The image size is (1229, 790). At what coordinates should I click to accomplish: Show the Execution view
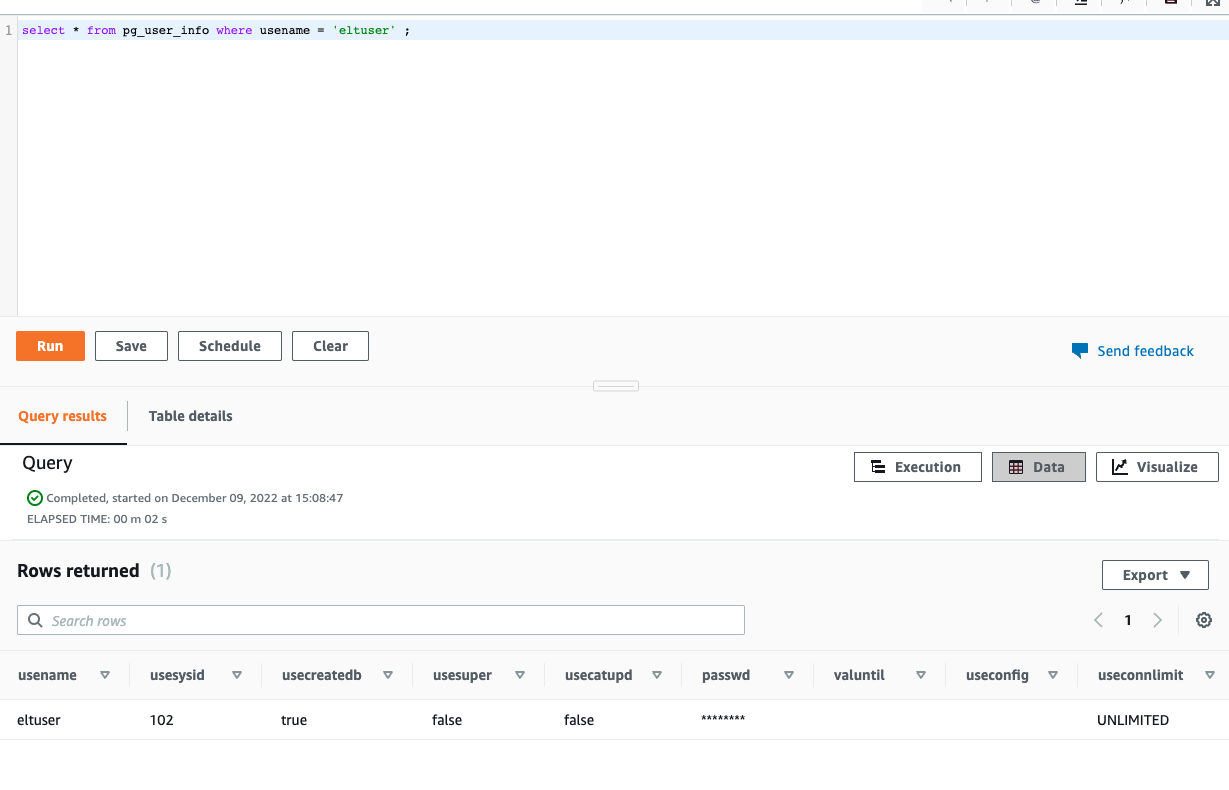917,467
